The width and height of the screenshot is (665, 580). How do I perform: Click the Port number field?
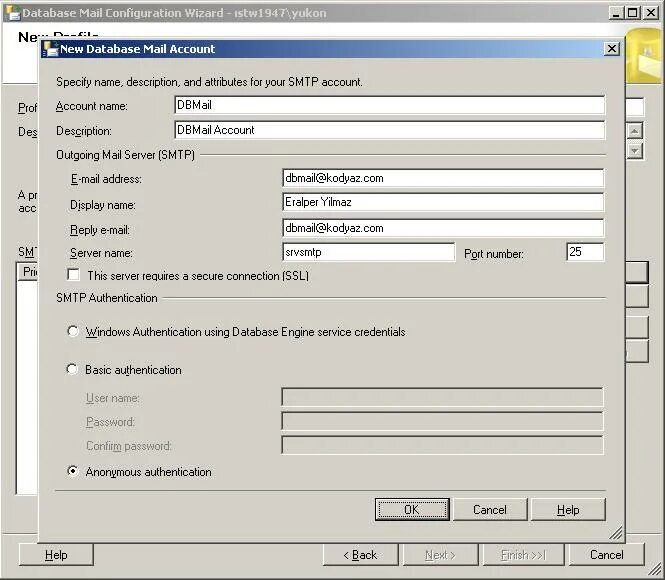tap(585, 252)
